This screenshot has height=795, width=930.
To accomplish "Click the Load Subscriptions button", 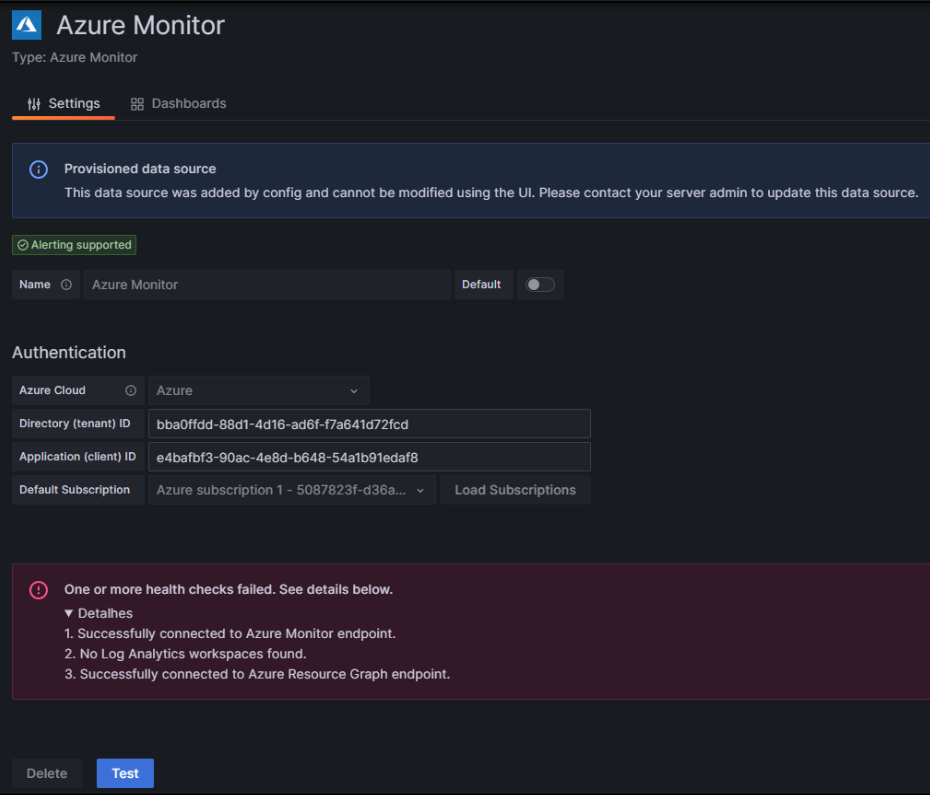I will [515, 490].
